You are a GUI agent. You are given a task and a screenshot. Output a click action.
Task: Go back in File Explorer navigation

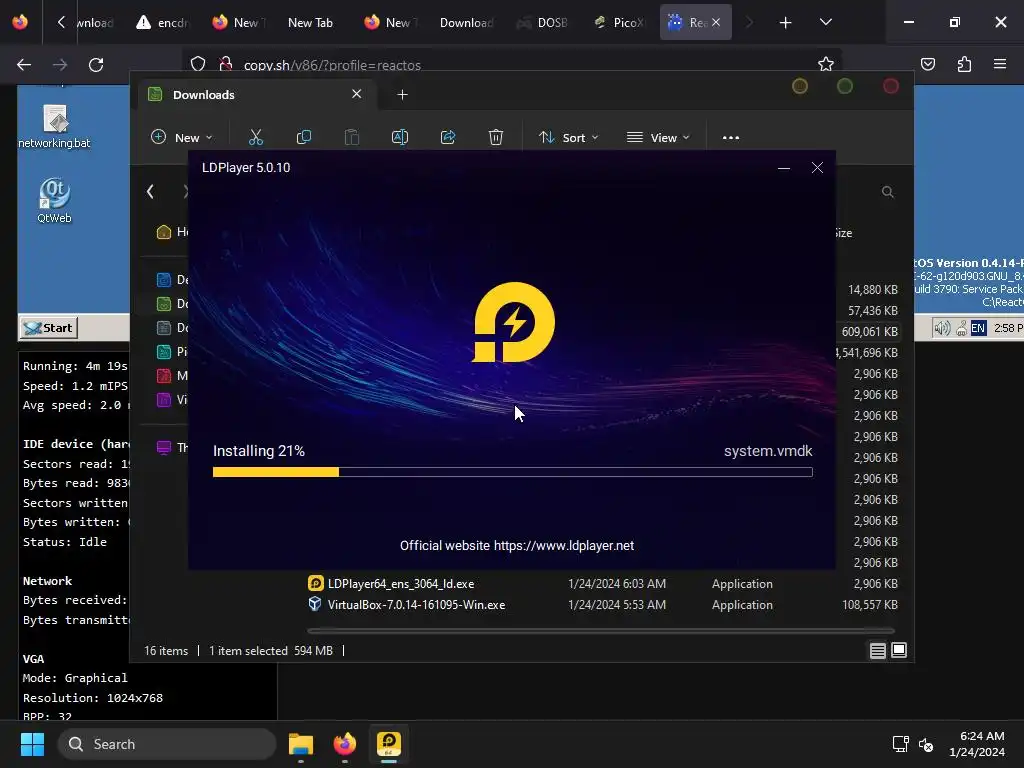150,191
